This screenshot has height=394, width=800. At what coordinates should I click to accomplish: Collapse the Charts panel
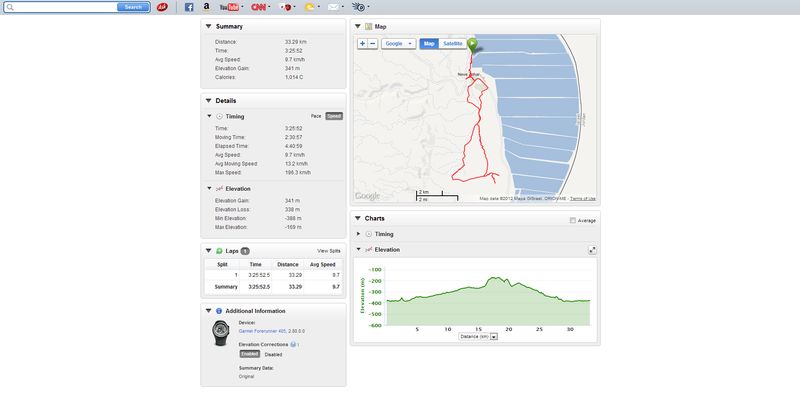tap(358, 218)
